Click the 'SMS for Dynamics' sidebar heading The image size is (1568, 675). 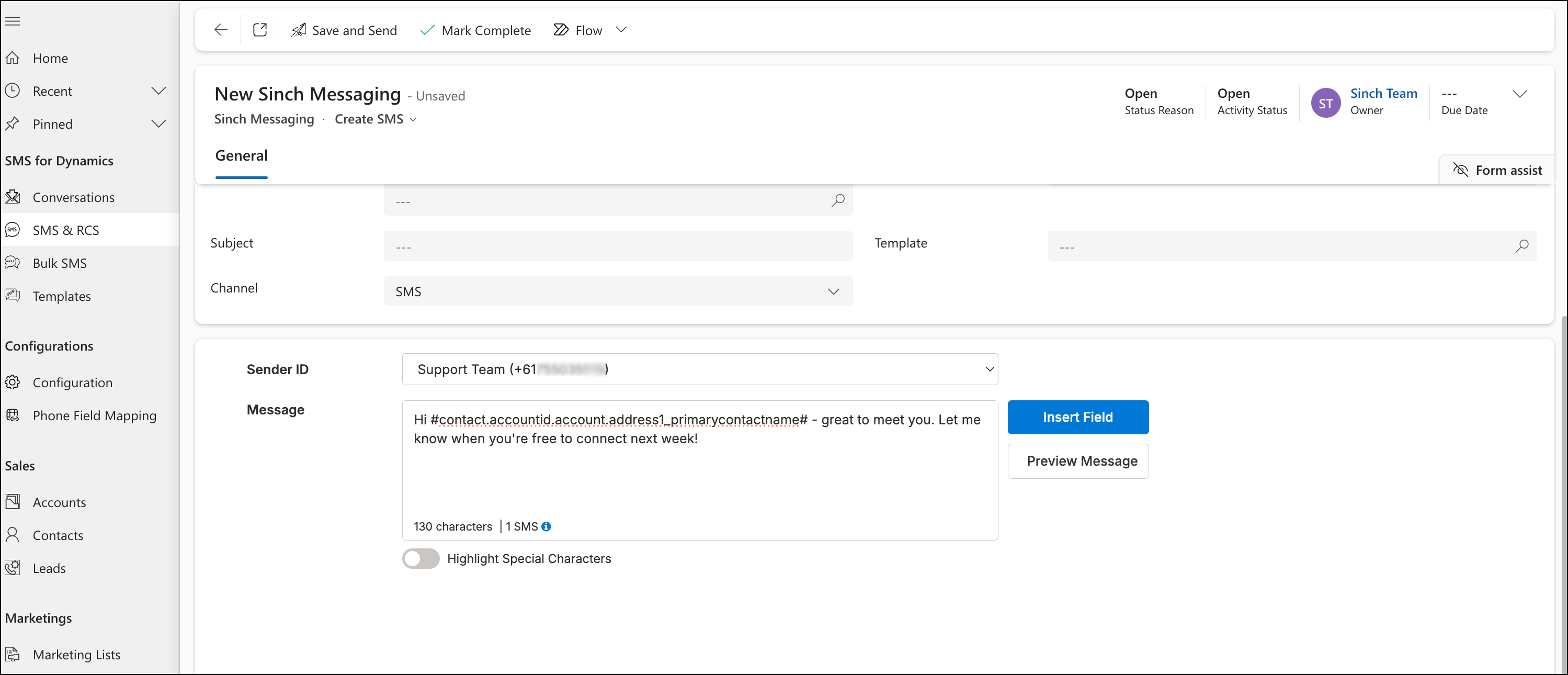pyautogui.click(x=59, y=161)
